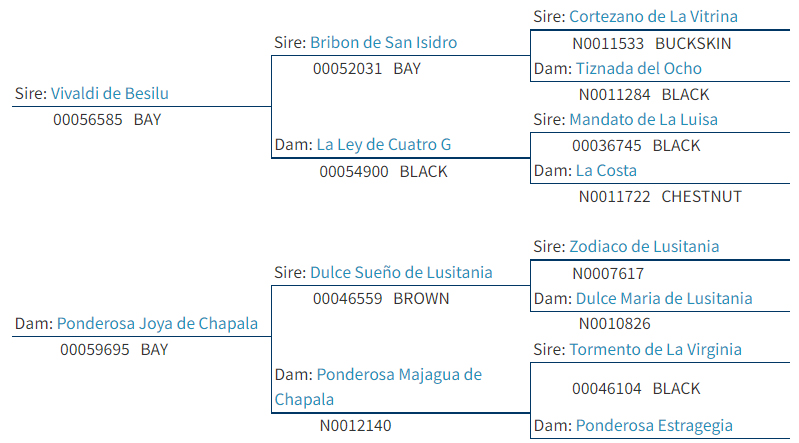Select Dulce Maria de Lusitania link
Image resolution: width=799 pixels, height=443 pixels.
click(x=664, y=299)
